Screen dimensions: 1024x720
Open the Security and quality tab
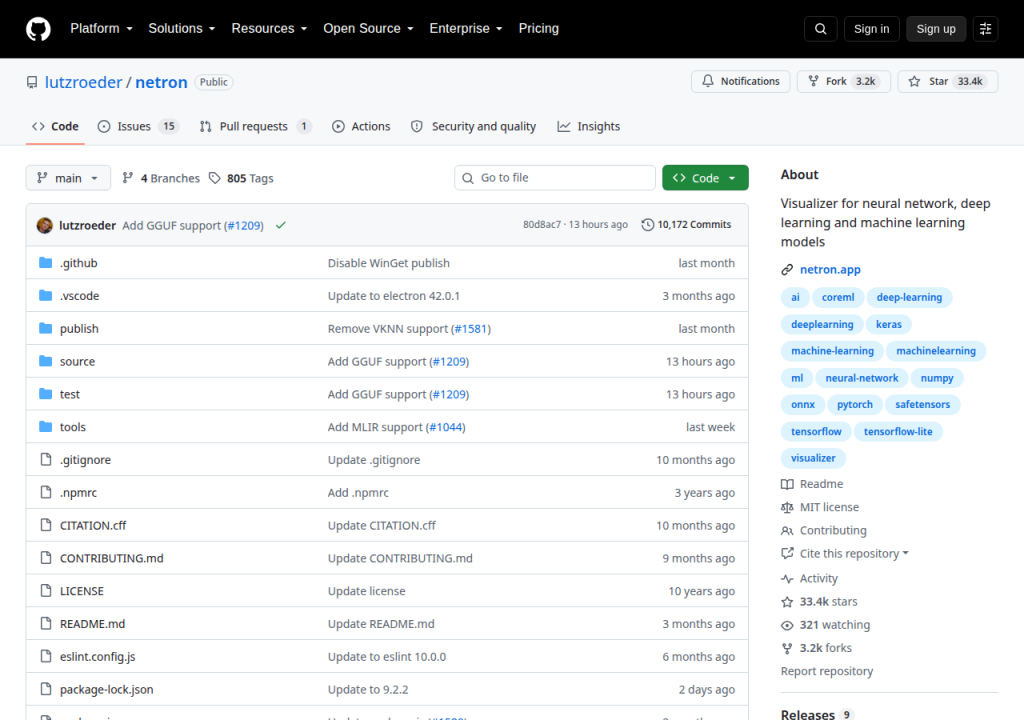pos(473,126)
